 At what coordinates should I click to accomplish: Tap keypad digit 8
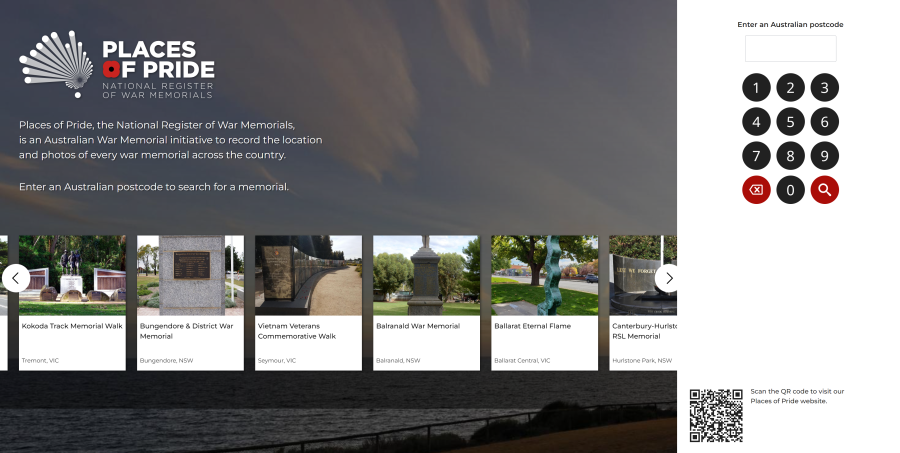[x=790, y=156]
